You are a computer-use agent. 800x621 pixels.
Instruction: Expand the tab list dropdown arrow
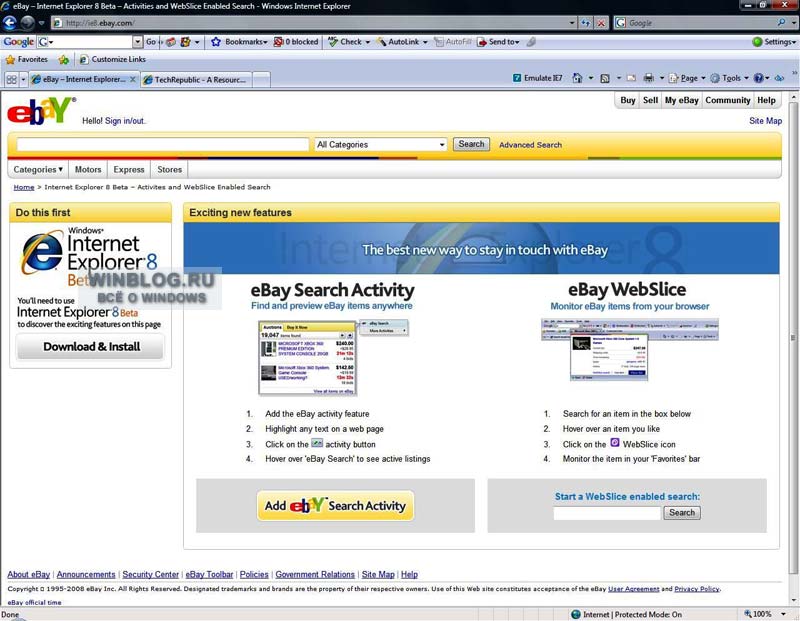tap(23, 80)
